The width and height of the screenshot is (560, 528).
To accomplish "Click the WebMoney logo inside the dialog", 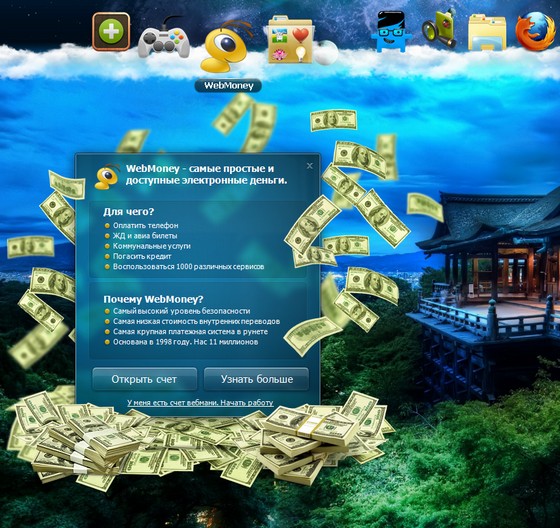I will (107, 176).
